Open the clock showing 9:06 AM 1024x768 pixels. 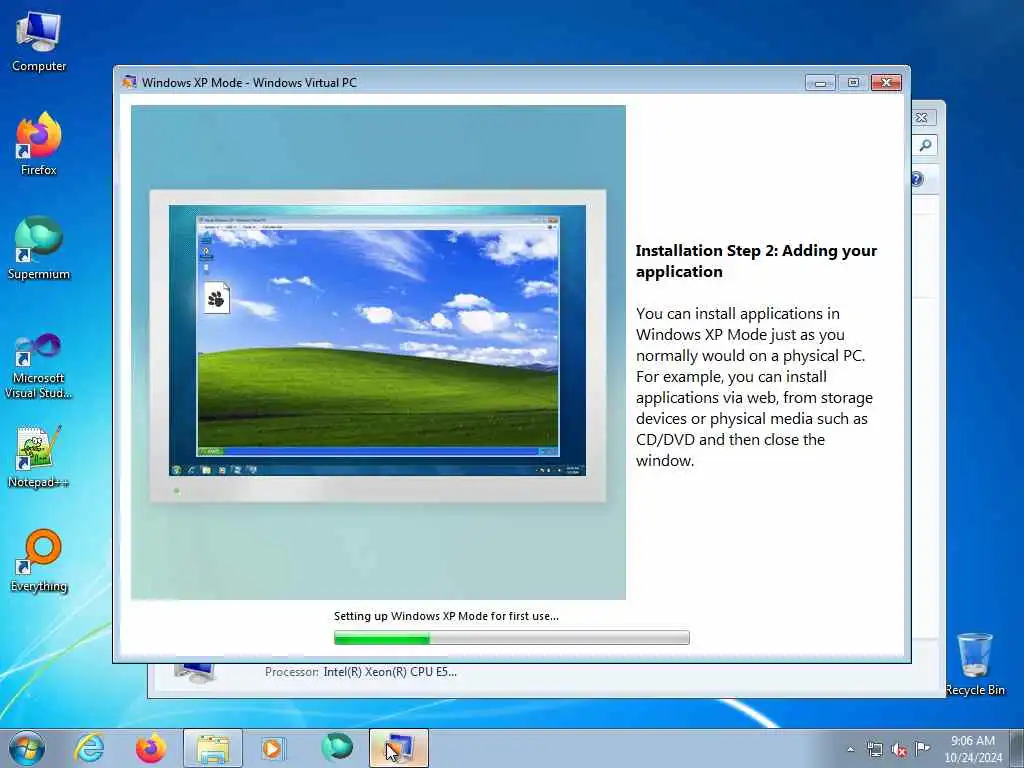[973, 749]
